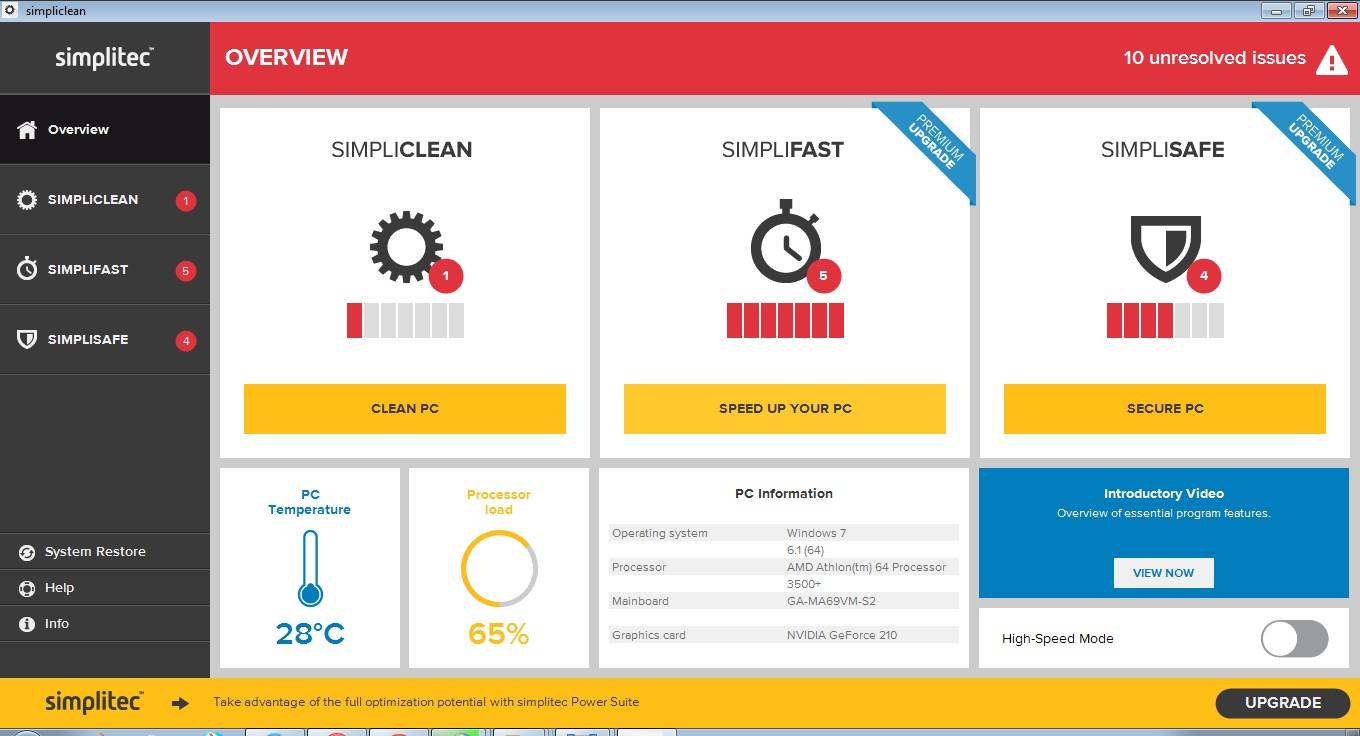Click the large shield icon in SIMPLISAFE card
The width and height of the screenshot is (1360, 736).
click(x=1165, y=248)
